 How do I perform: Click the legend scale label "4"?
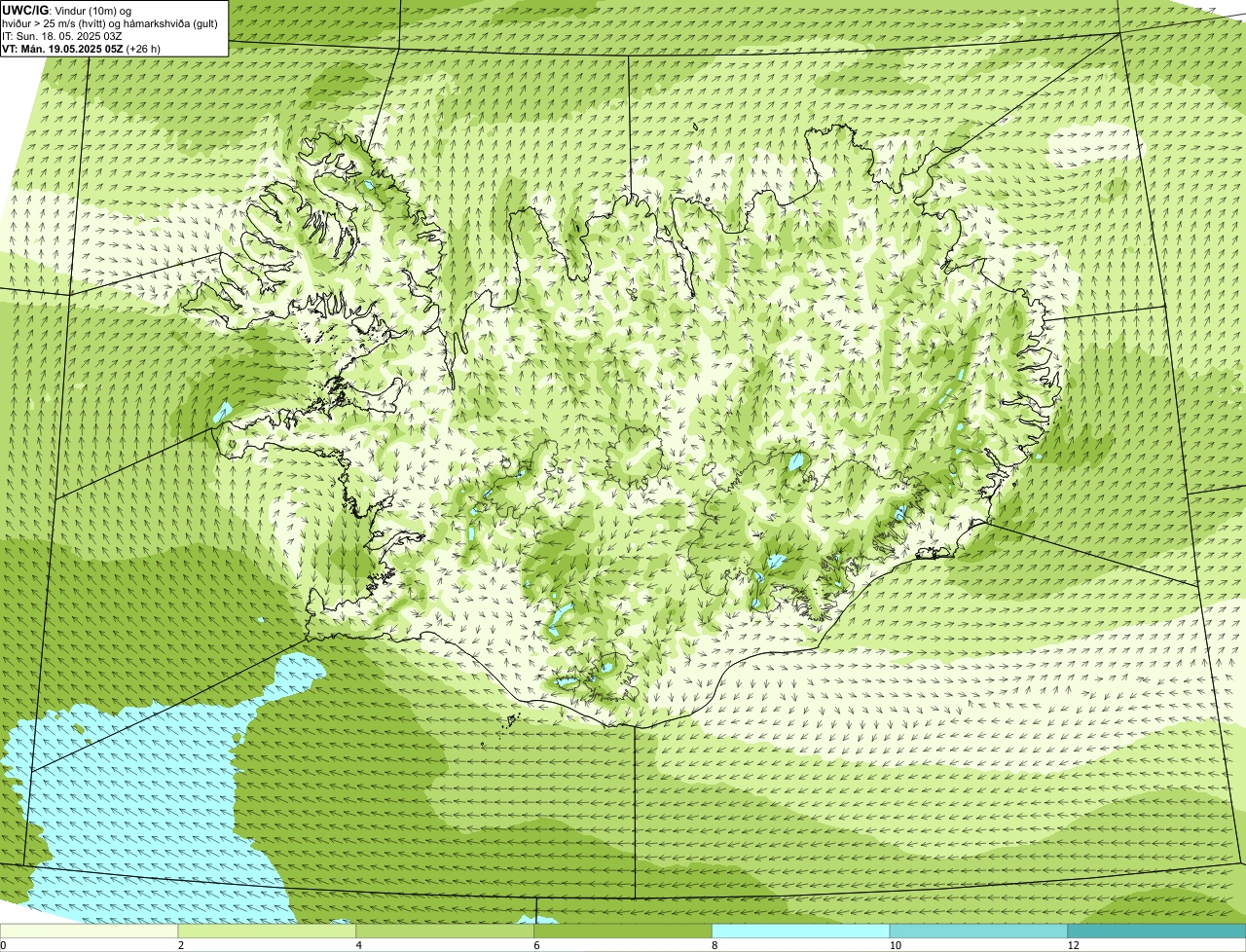click(359, 945)
